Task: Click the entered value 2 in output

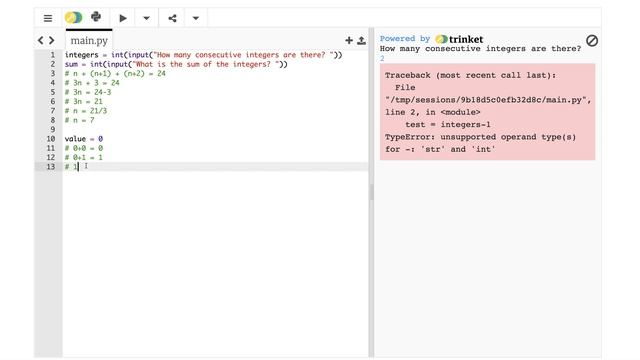Action: [x=382, y=58]
